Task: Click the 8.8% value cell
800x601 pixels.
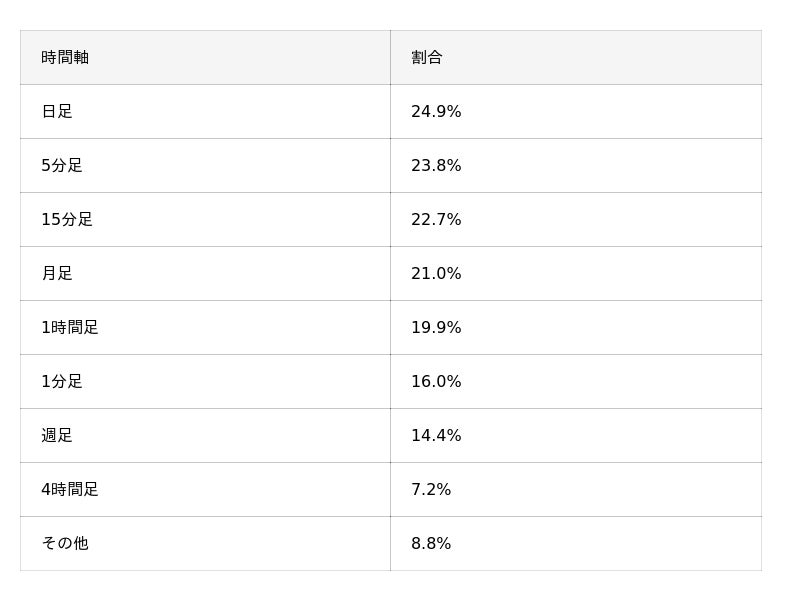Action: tap(431, 544)
